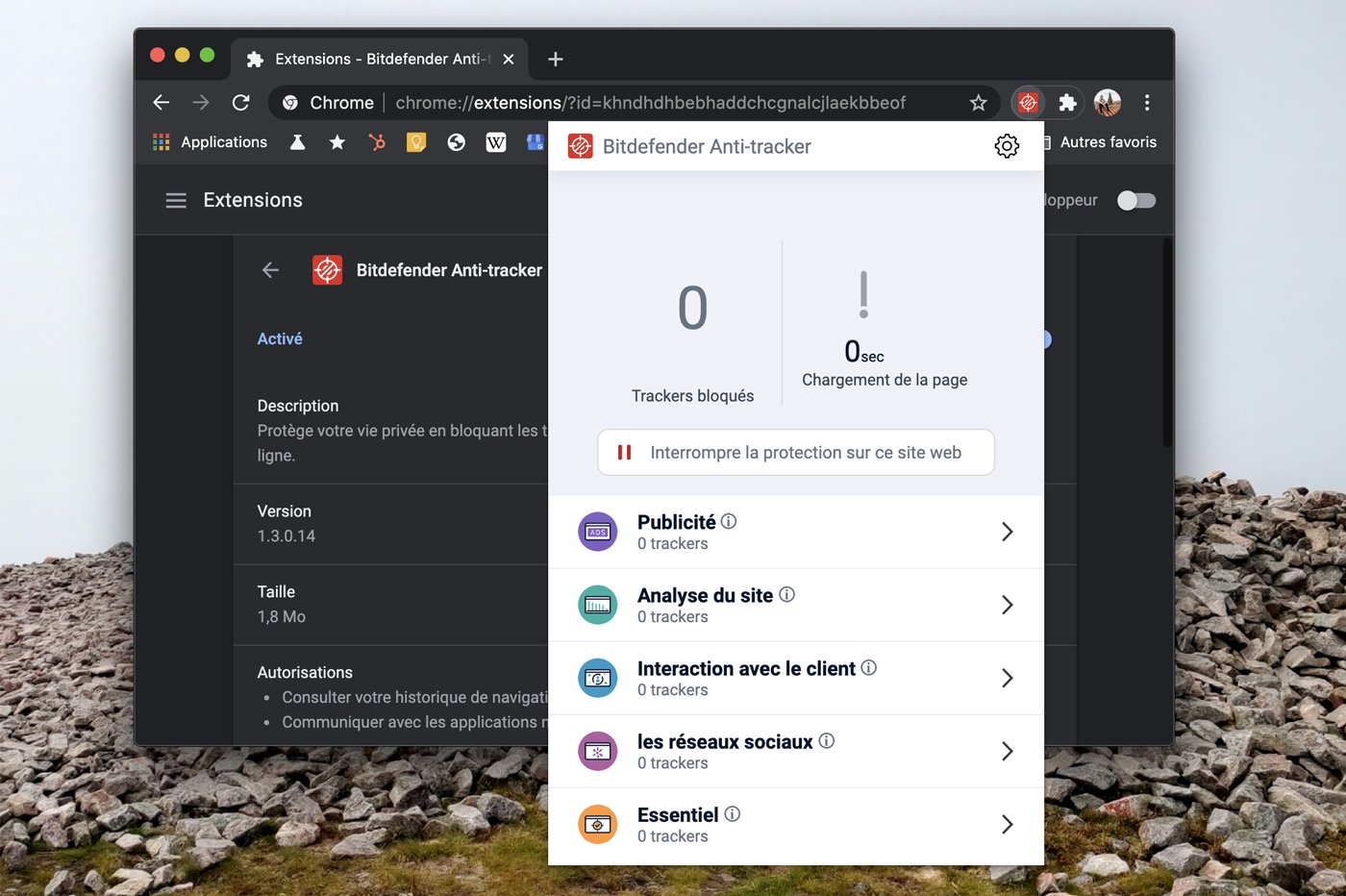Screen dimensions: 1346x896
Task: Expand the Essentiel trackers list
Action: [x=1007, y=824]
